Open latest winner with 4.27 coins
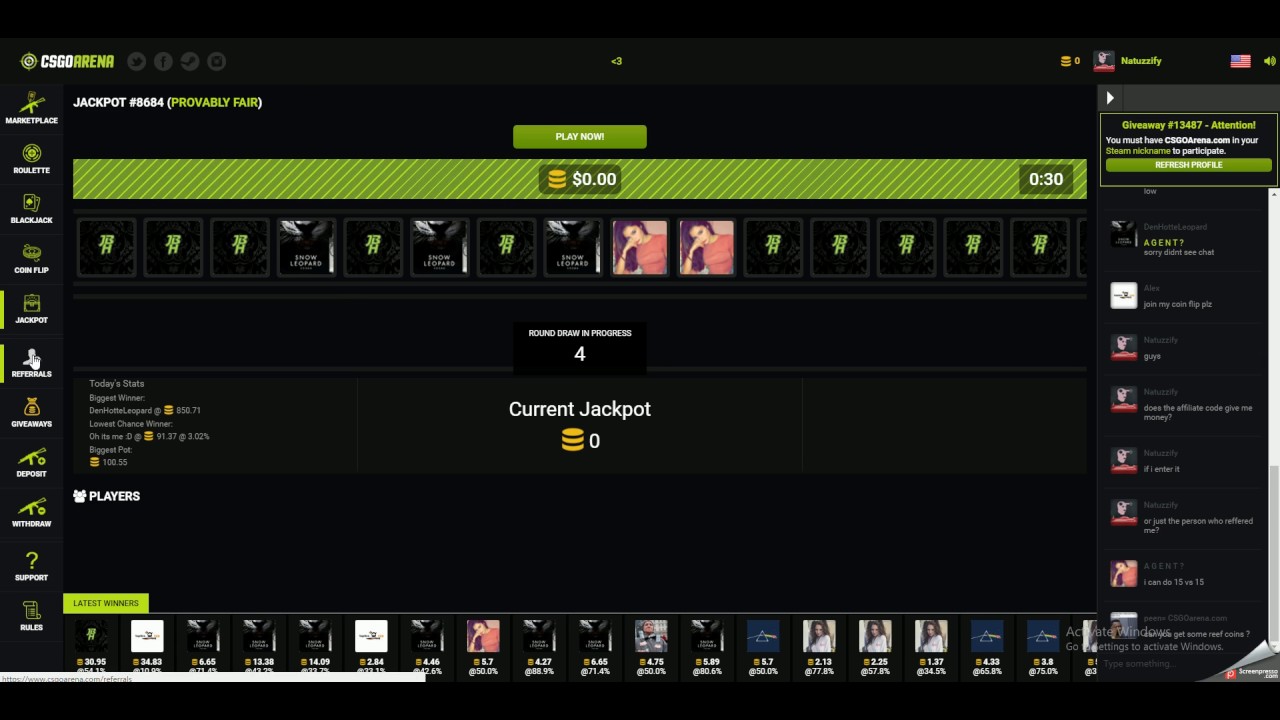 539,644
